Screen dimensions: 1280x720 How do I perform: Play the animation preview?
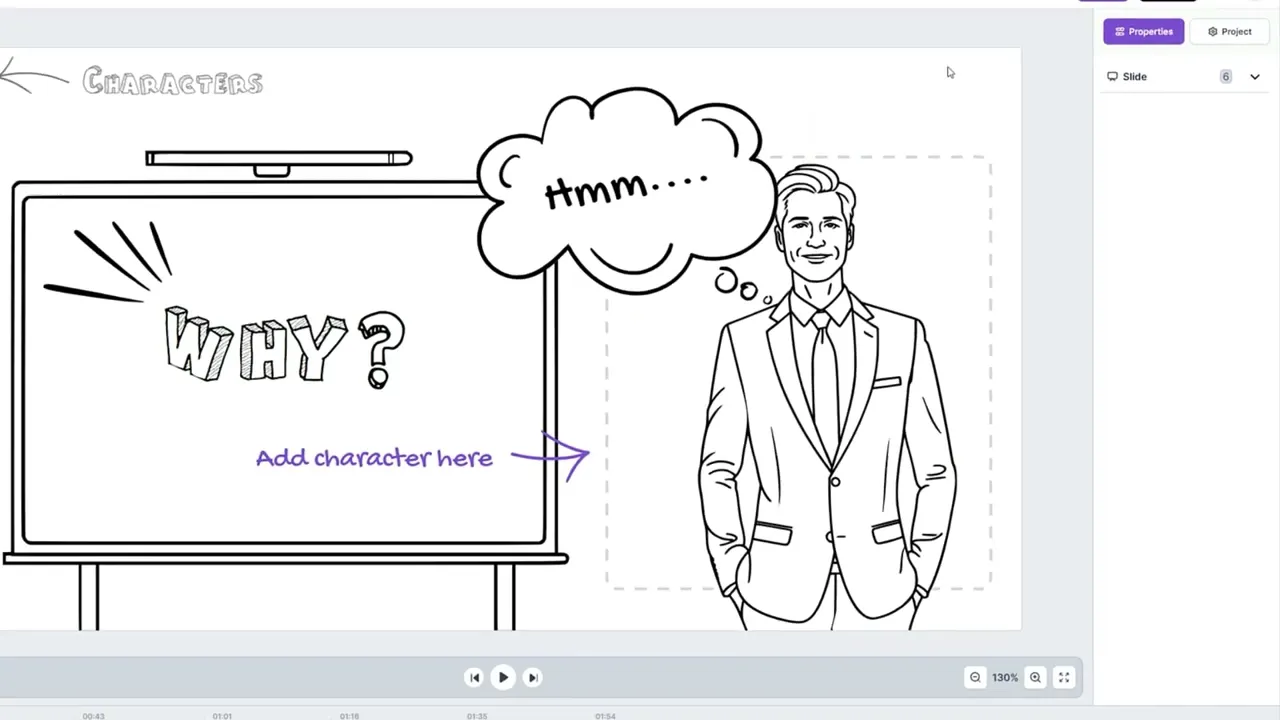tap(503, 677)
